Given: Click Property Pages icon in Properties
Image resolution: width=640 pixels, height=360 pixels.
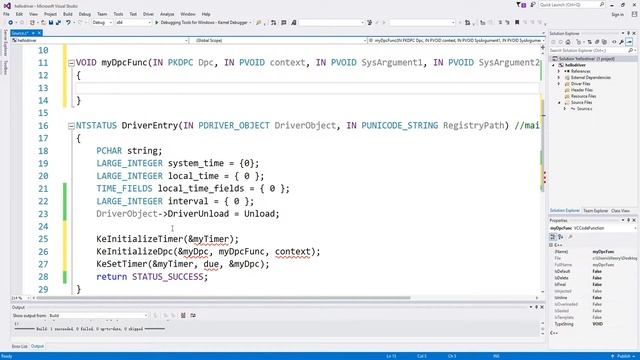Looking at the screenshot, I should [x=570, y=237].
